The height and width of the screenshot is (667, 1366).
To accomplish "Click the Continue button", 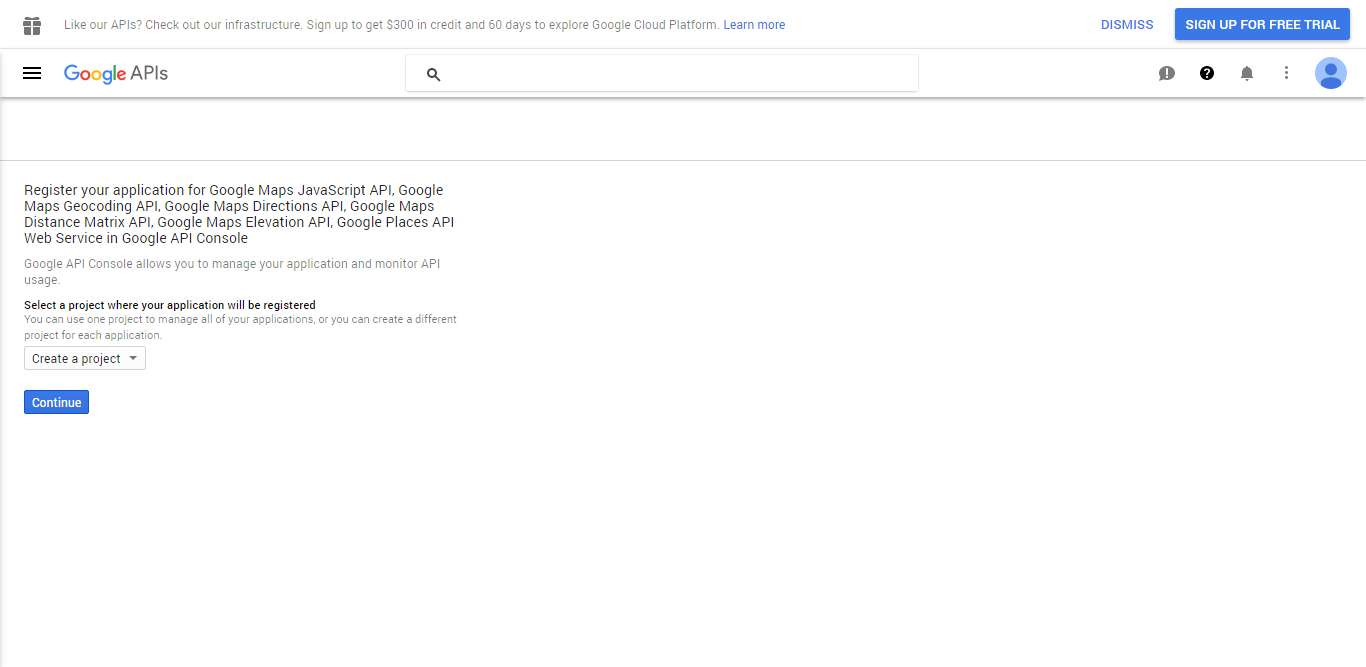I will point(56,402).
